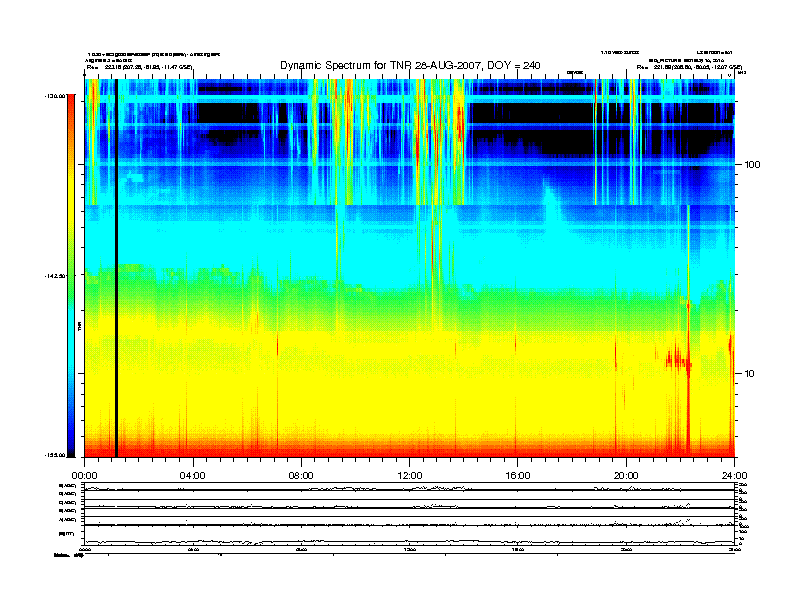Click the vertical rainbow color scale bar
Screen dimensions: 792x612
71,275
